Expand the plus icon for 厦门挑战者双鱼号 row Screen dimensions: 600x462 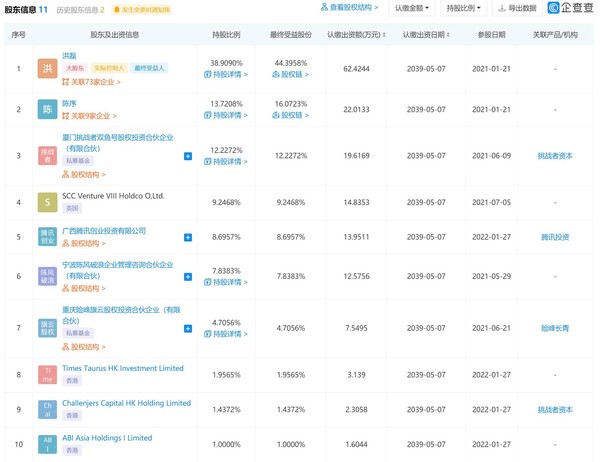(187, 156)
